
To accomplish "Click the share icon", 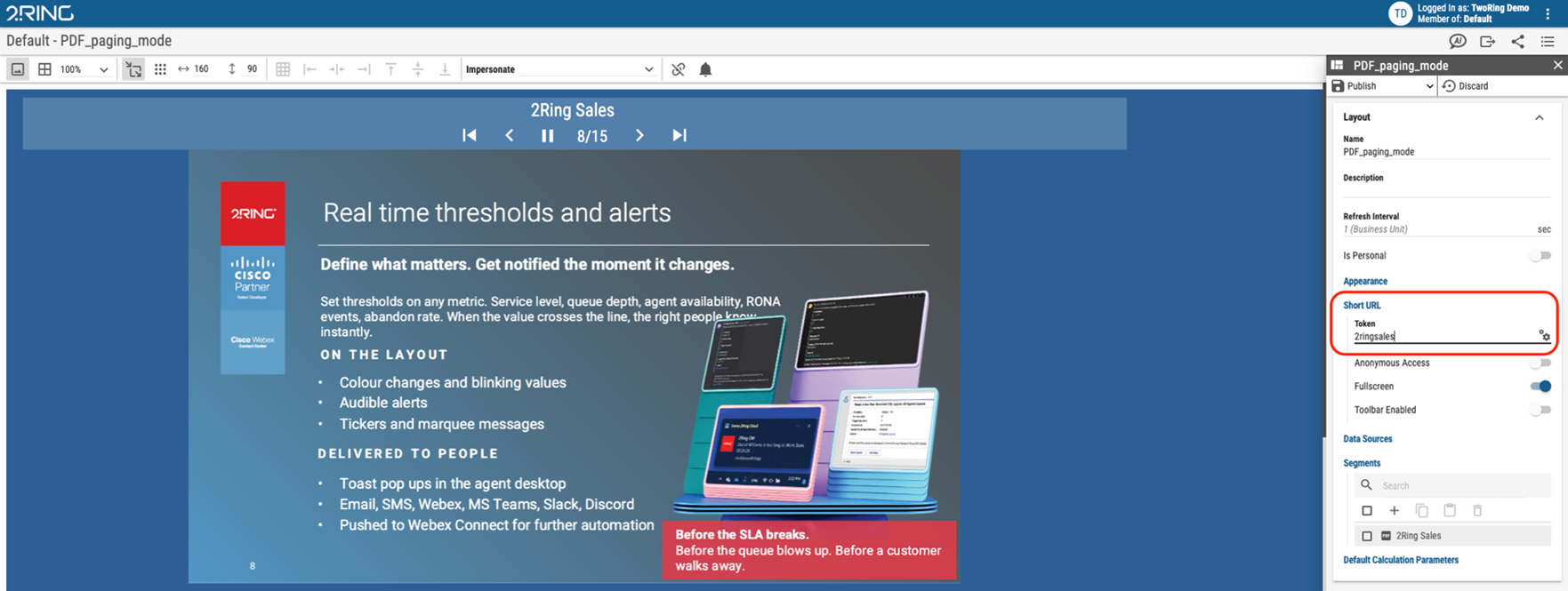I will pyautogui.click(x=1517, y=41).
